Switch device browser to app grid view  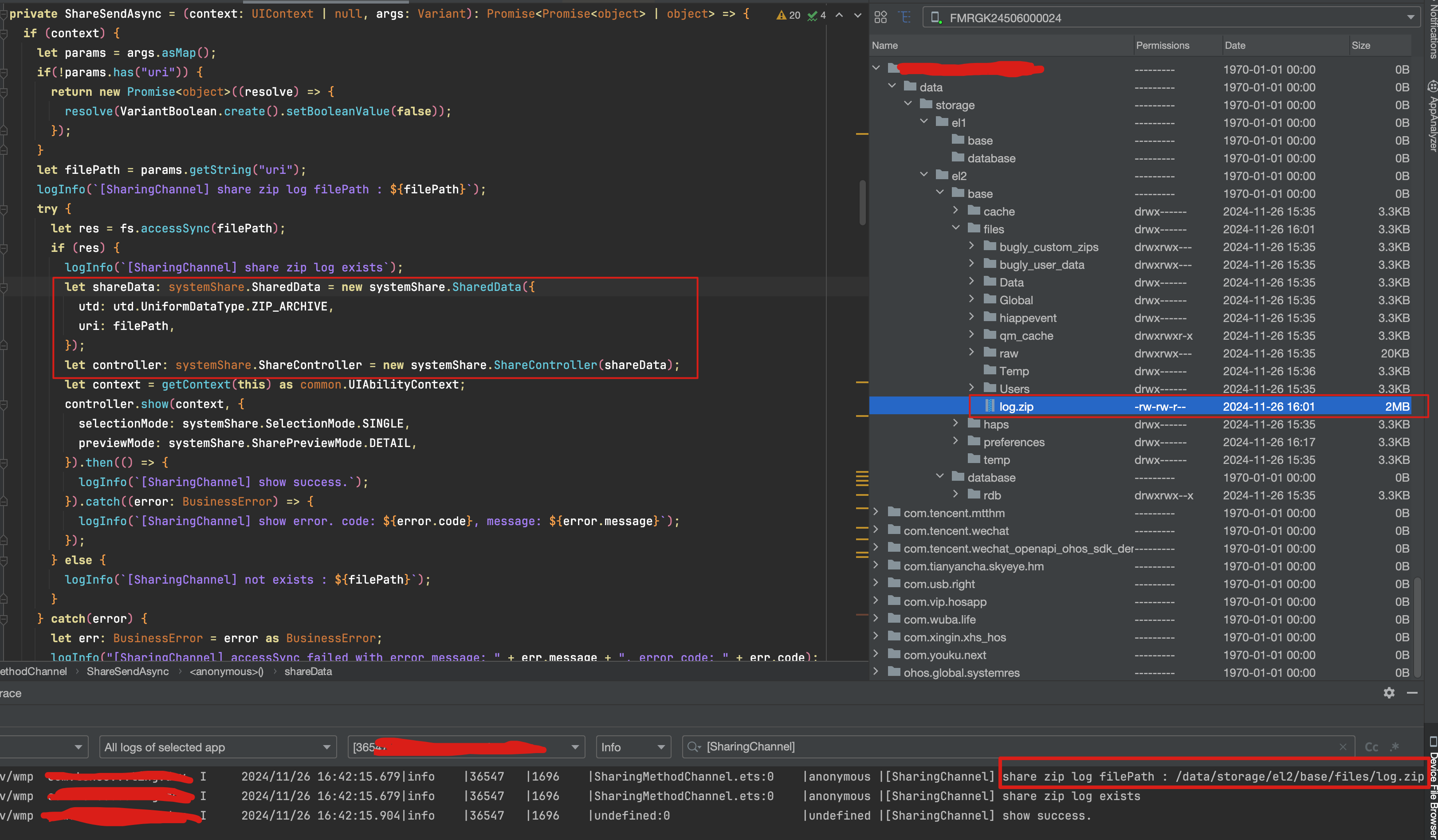coord(880,18)
